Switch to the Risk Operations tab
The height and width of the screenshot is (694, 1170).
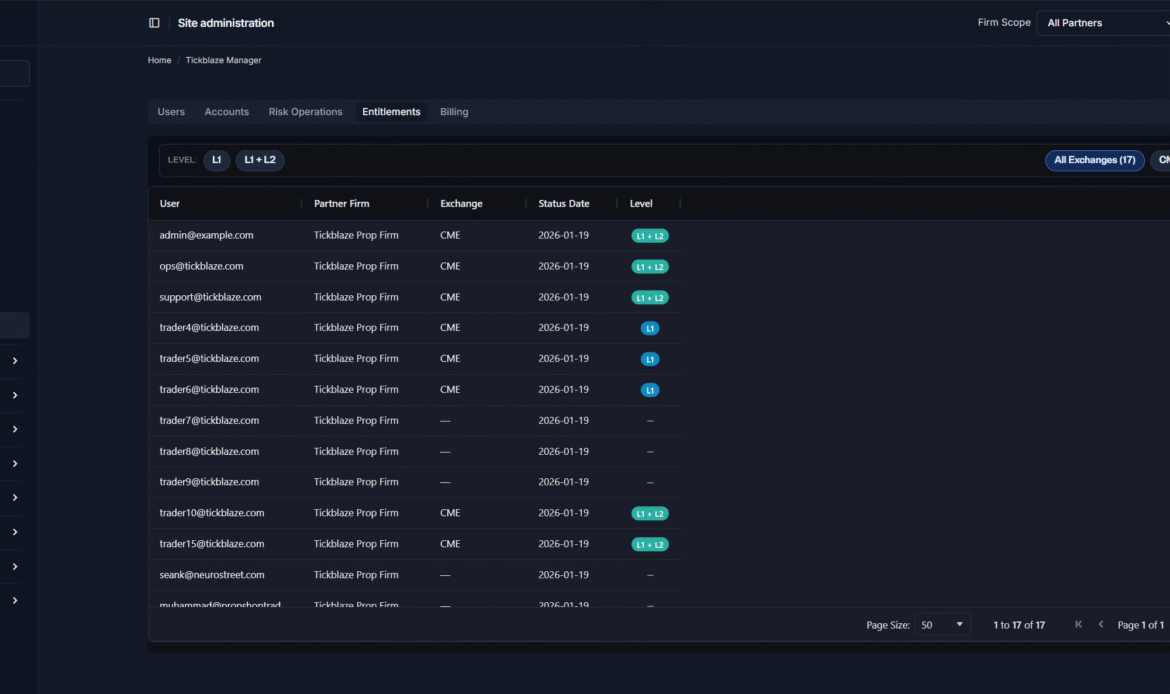pyautogui.click(x=305, y=112)
